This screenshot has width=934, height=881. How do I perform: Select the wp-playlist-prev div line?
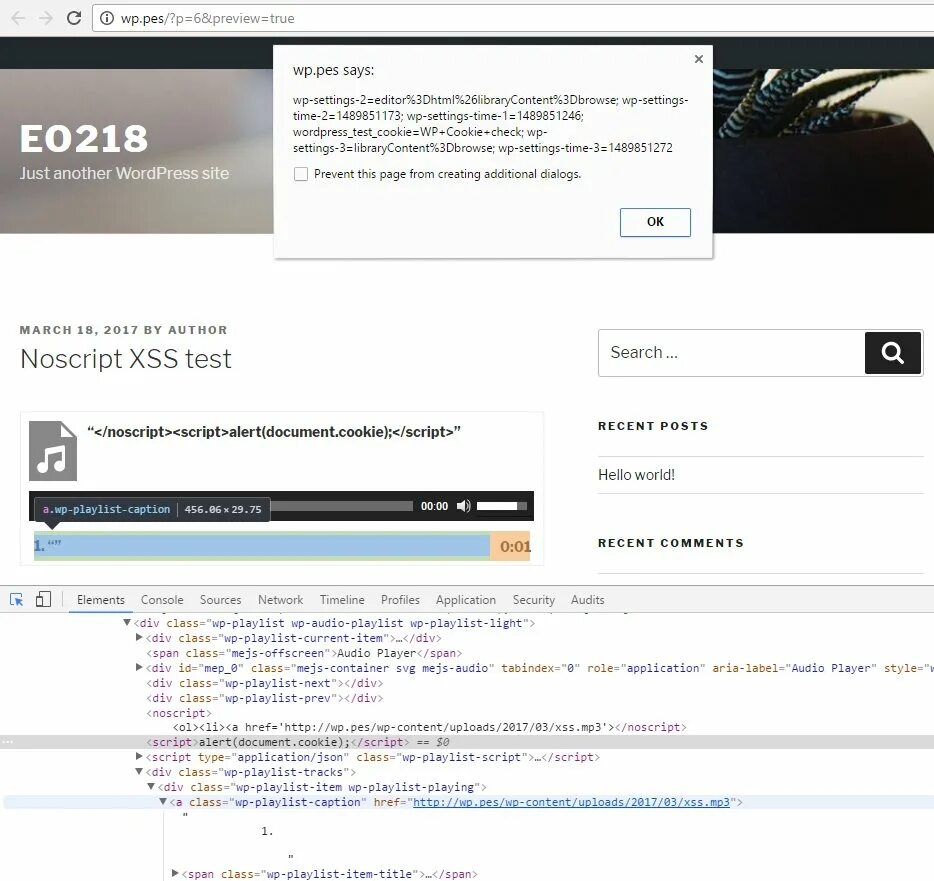tap(264, 698)
